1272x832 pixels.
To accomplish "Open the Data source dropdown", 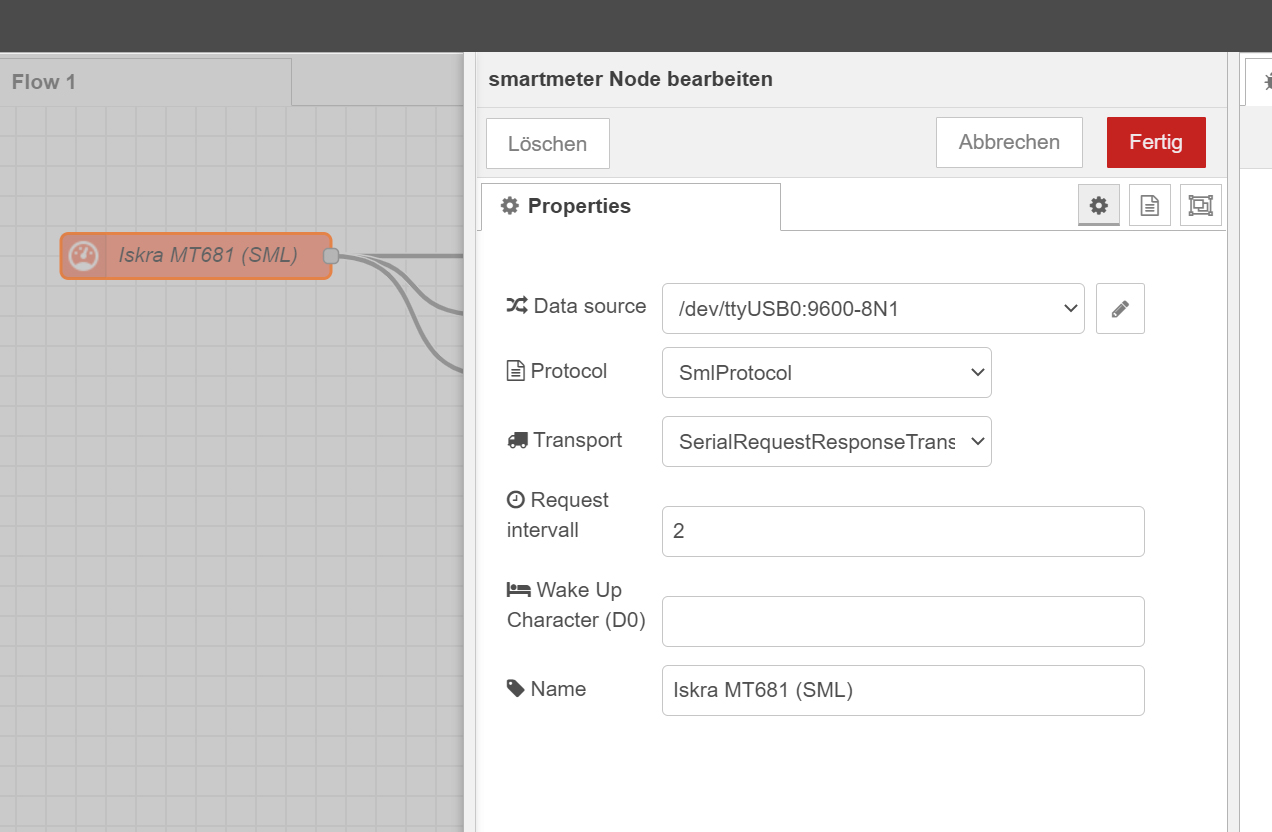I will pyautogui.click(x=872, y=308).
